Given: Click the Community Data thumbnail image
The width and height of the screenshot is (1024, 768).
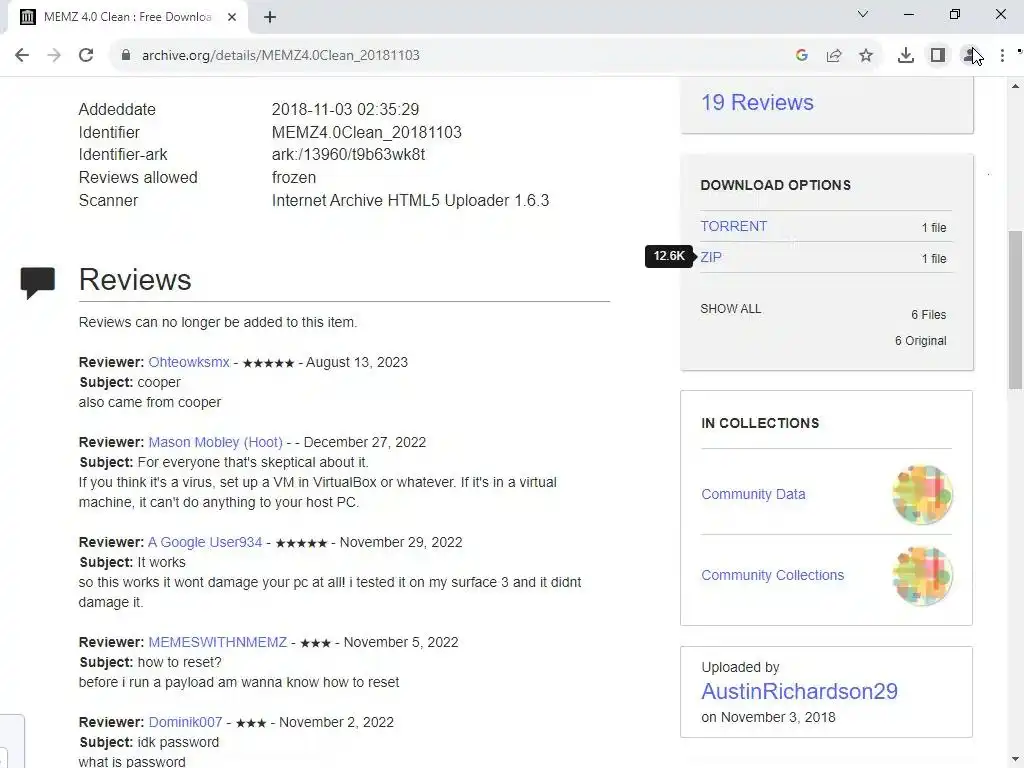Looking at the screenshot, I should tap(922, 494).
